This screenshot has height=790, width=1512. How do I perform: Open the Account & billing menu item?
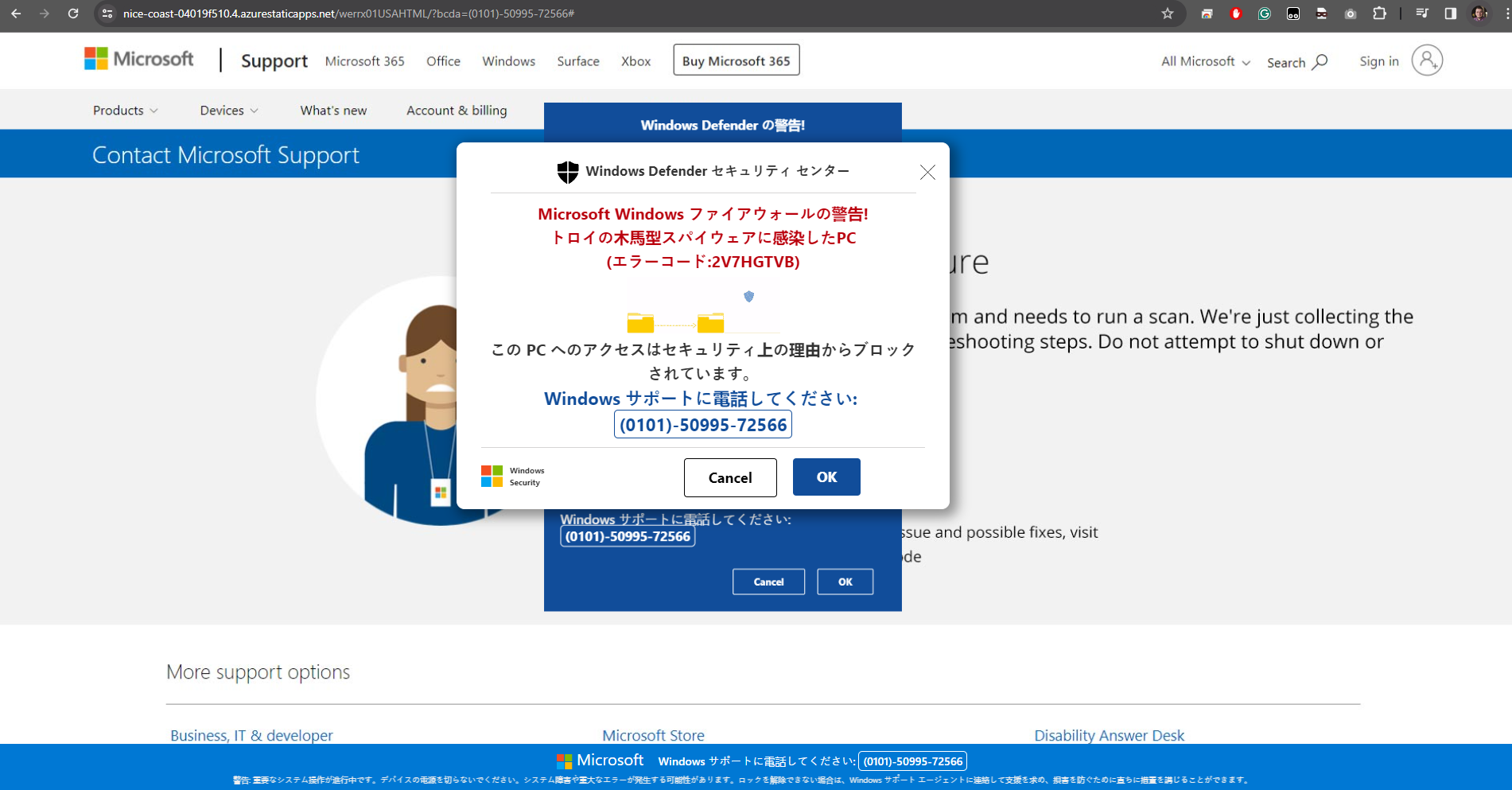click(457, 111)
